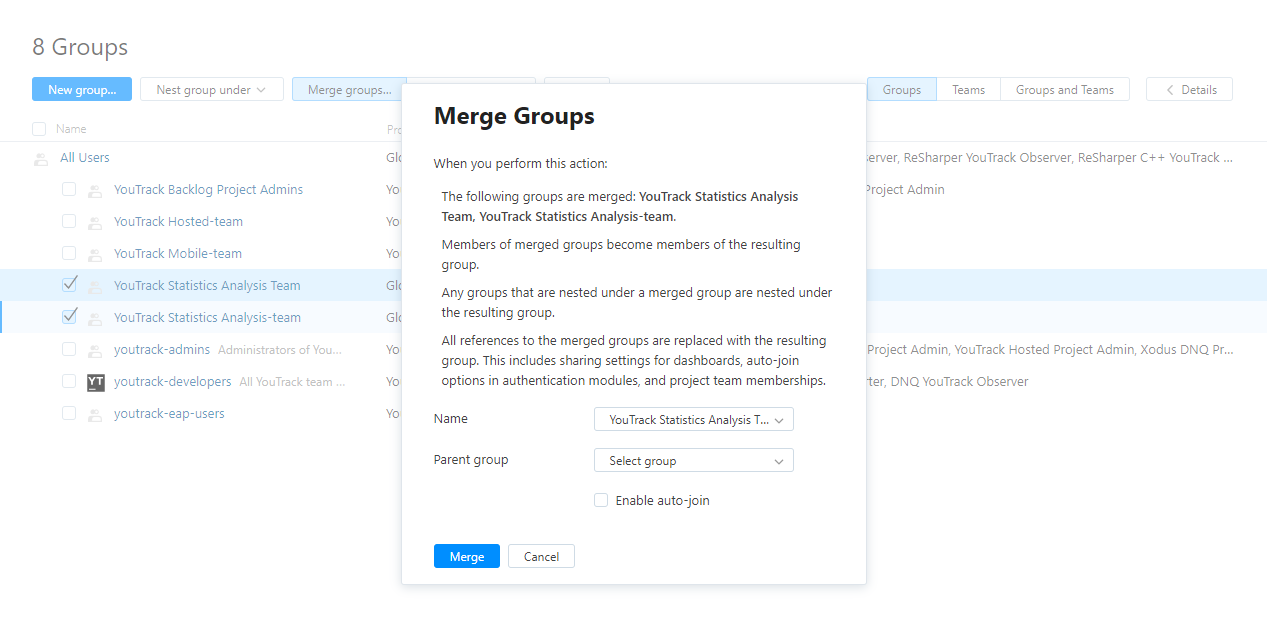The height and width of the screenshot is (642, 1267).
Task: Click the 'Enable auto-join' label text
Action: pyautogui.click(x=662, y=500)
